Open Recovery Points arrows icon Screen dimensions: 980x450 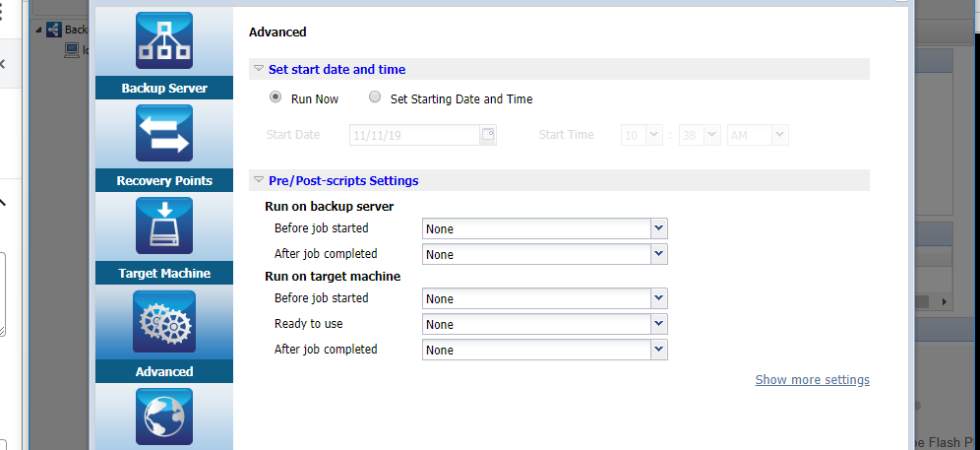coord(164,133)
